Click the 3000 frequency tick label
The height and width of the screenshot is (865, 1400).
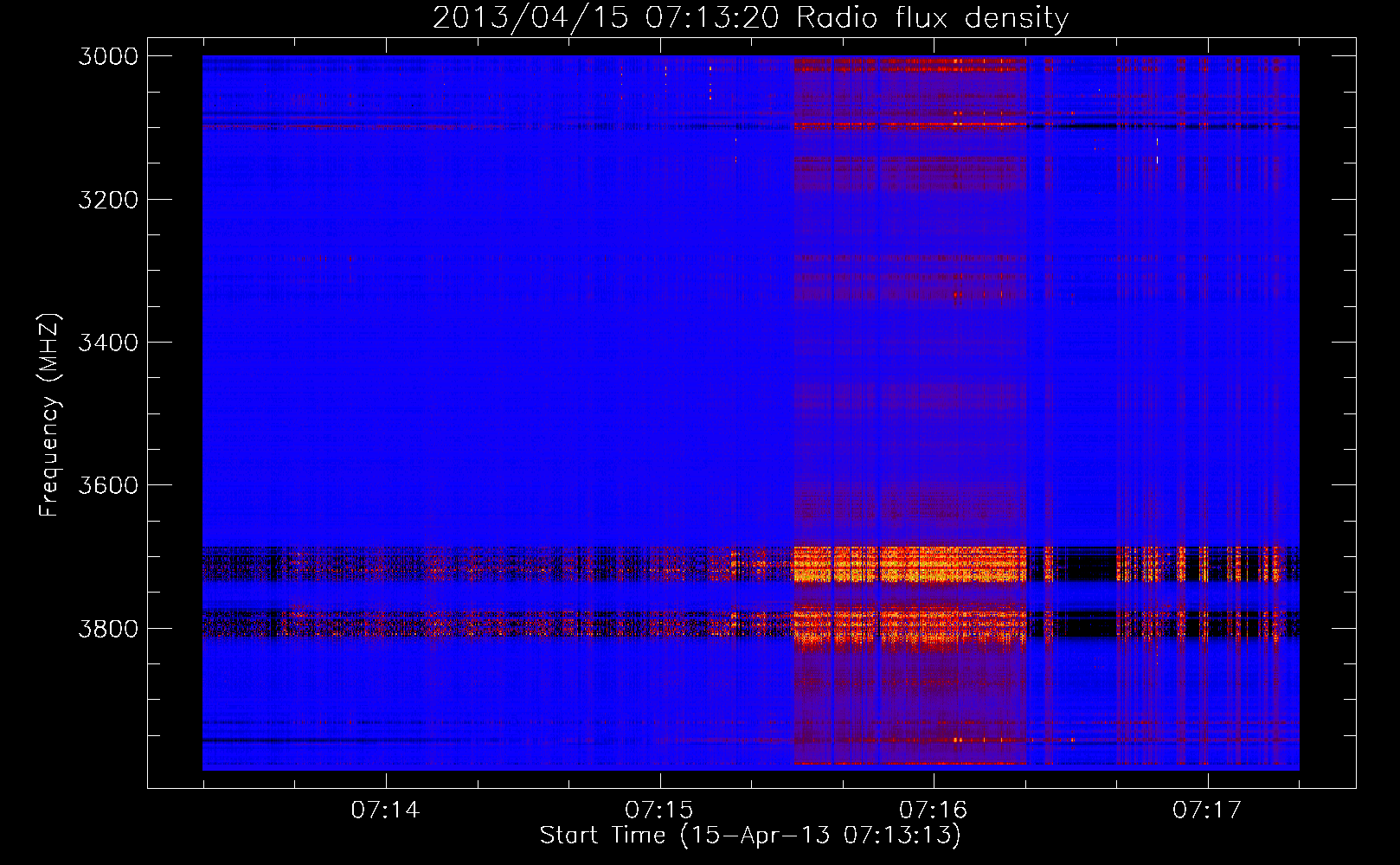[108, 56]
